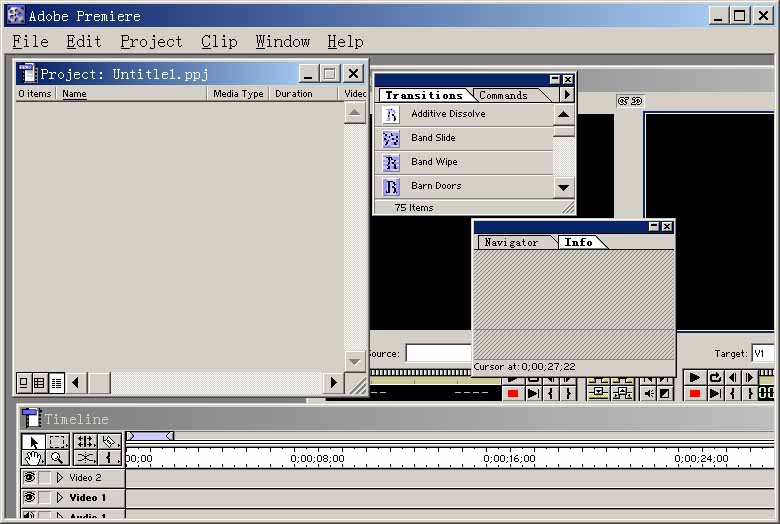Click the Barn Doors transition icon
Image resolution: width=780 pixels, height=524 pixels.
click(x=391, y=186)
